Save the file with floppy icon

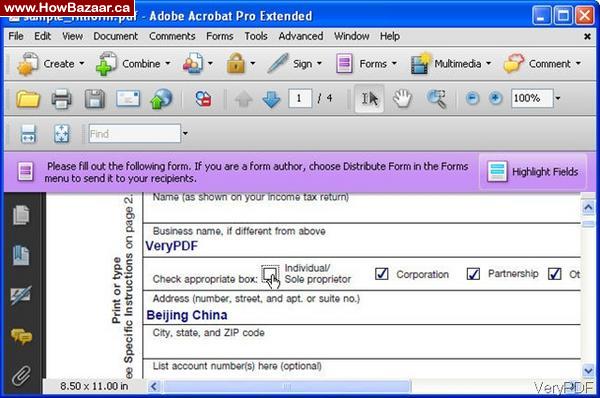coord(95,99)
